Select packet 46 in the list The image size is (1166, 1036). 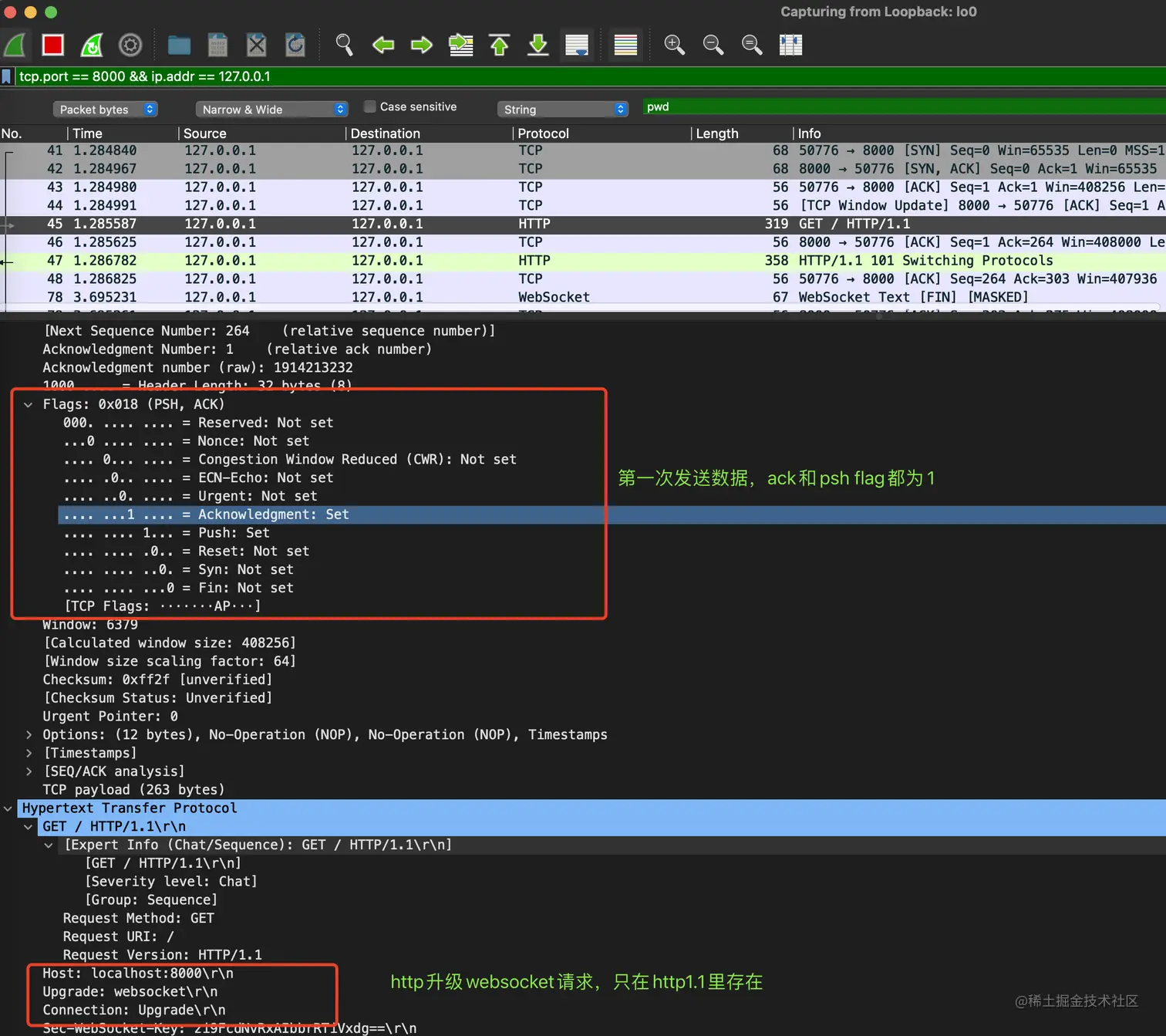click(583, 242)
